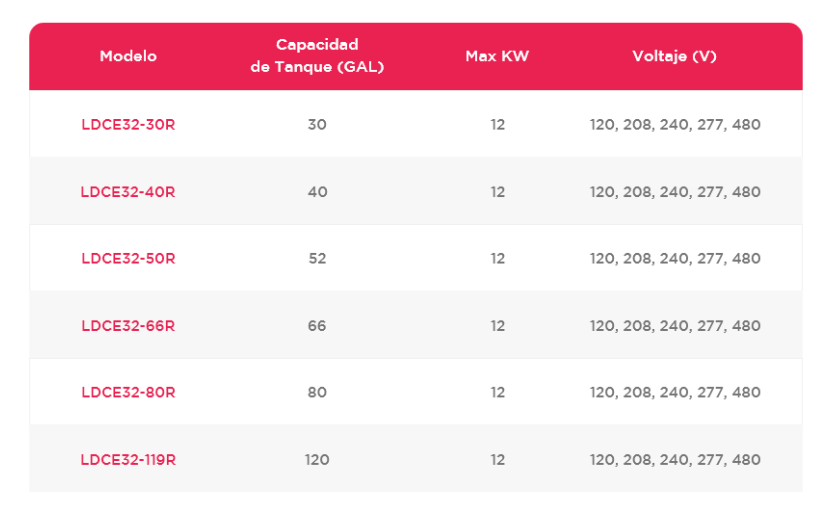Select the 66 gallon capacity cell
This screenshot has height=522, width=838.
point(317,326)
